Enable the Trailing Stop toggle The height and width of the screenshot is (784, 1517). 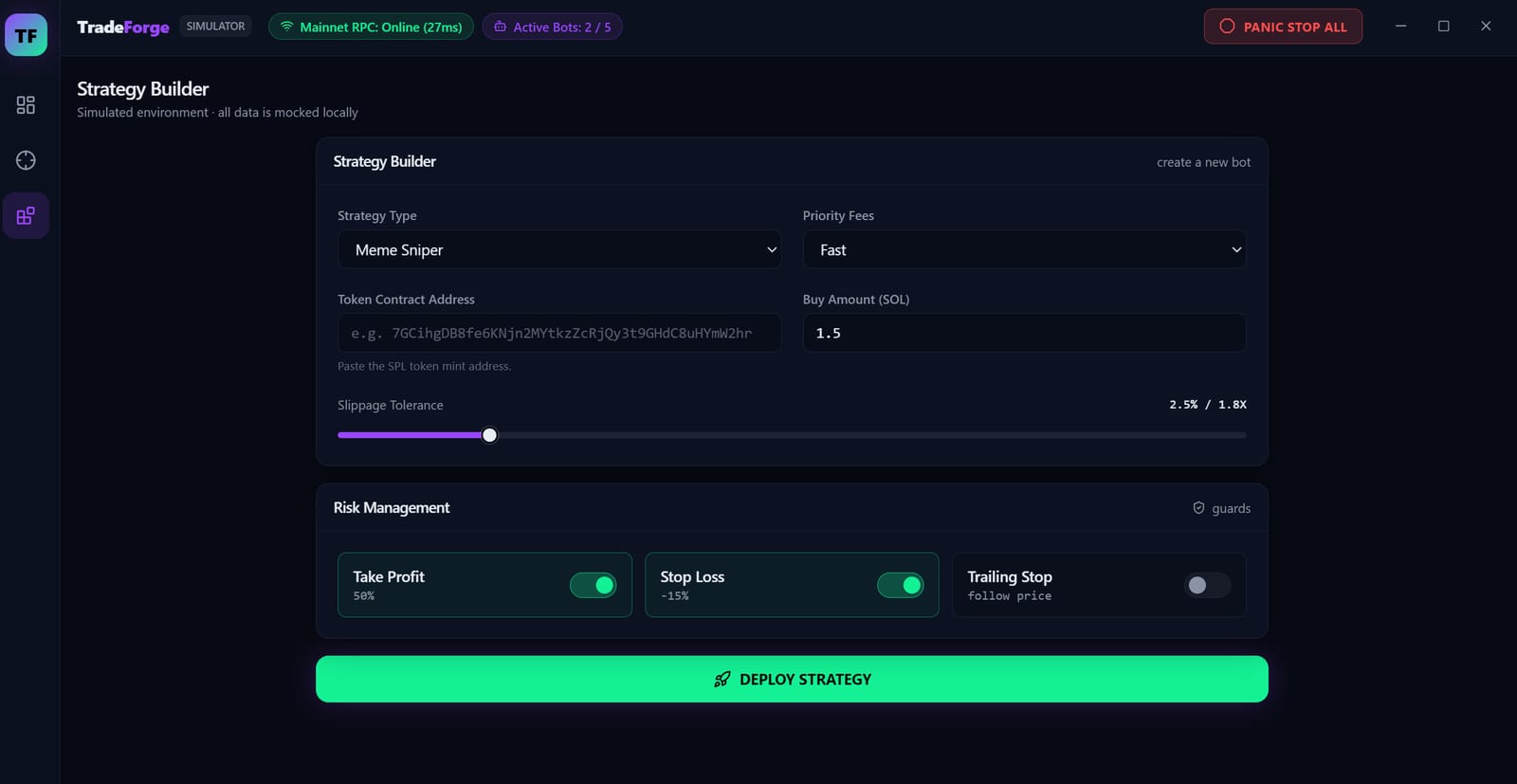tap(1207, 585)
